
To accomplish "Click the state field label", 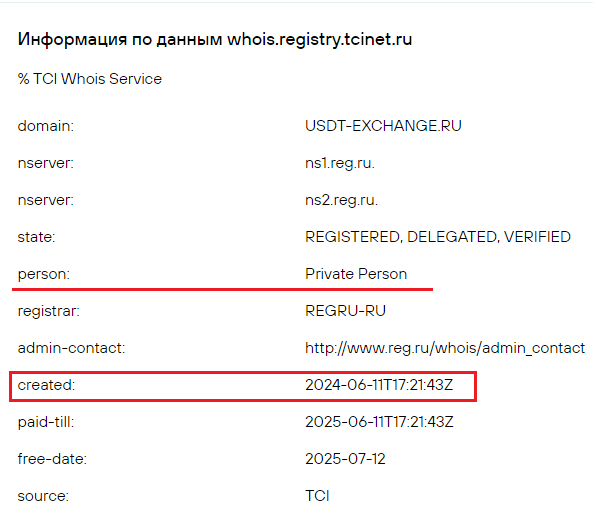I will (36, 237).
